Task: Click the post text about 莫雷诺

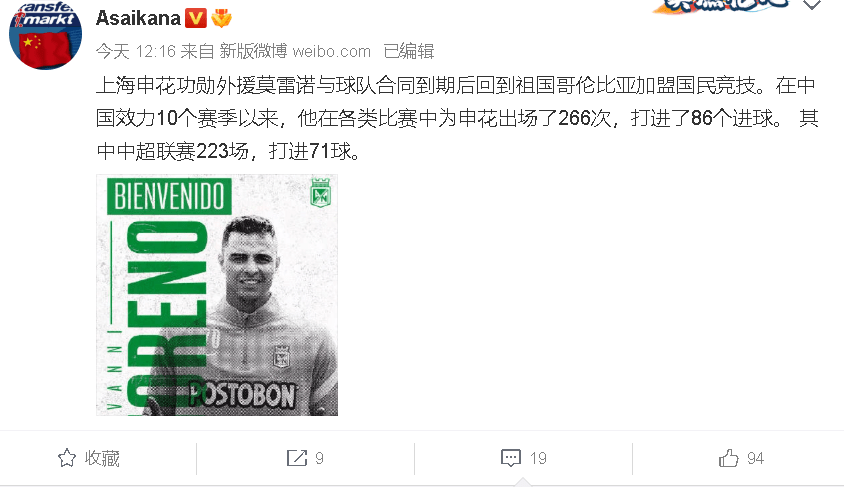Action: tap(458, 118)
